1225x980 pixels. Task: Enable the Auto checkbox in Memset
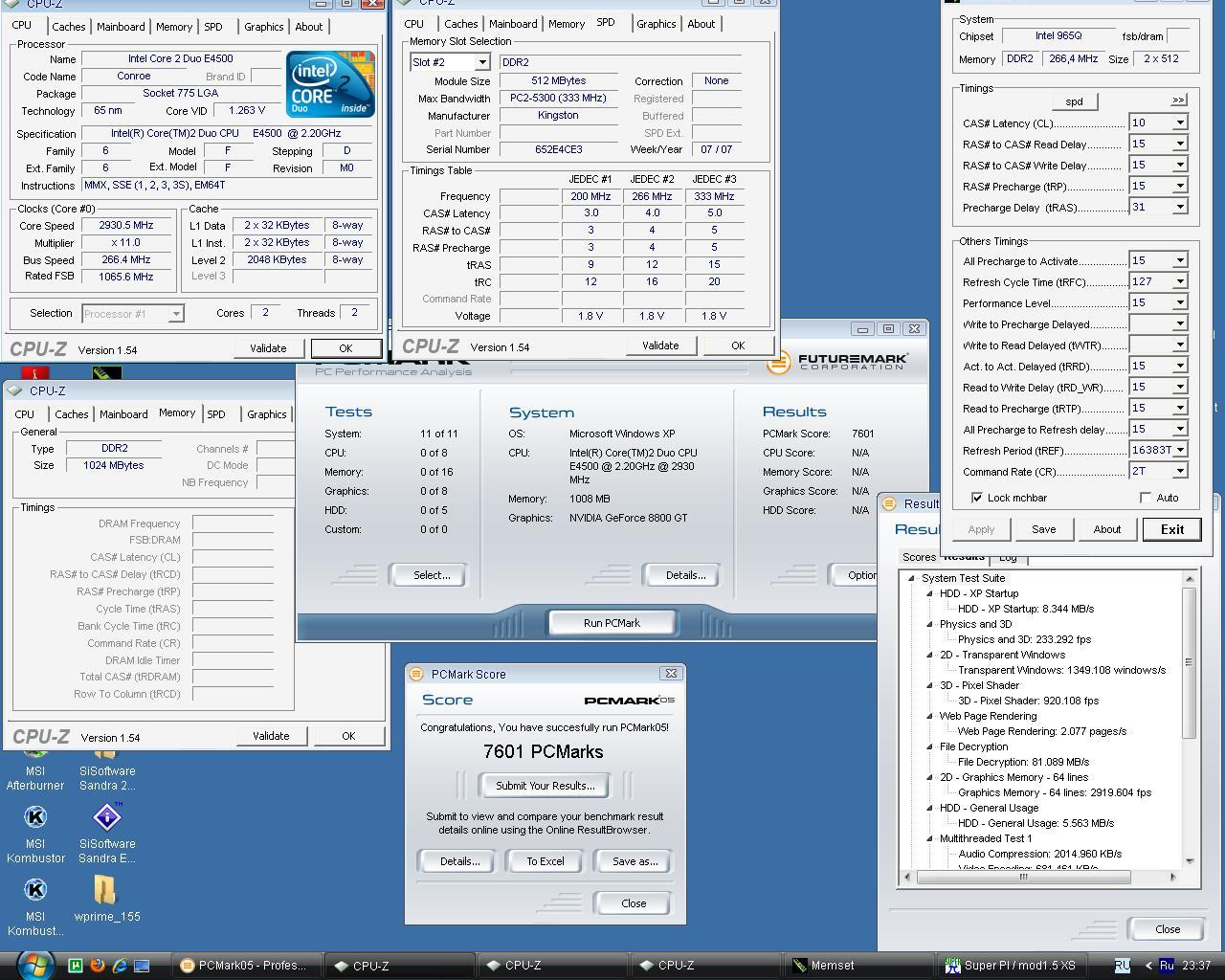click(1146, 498)
